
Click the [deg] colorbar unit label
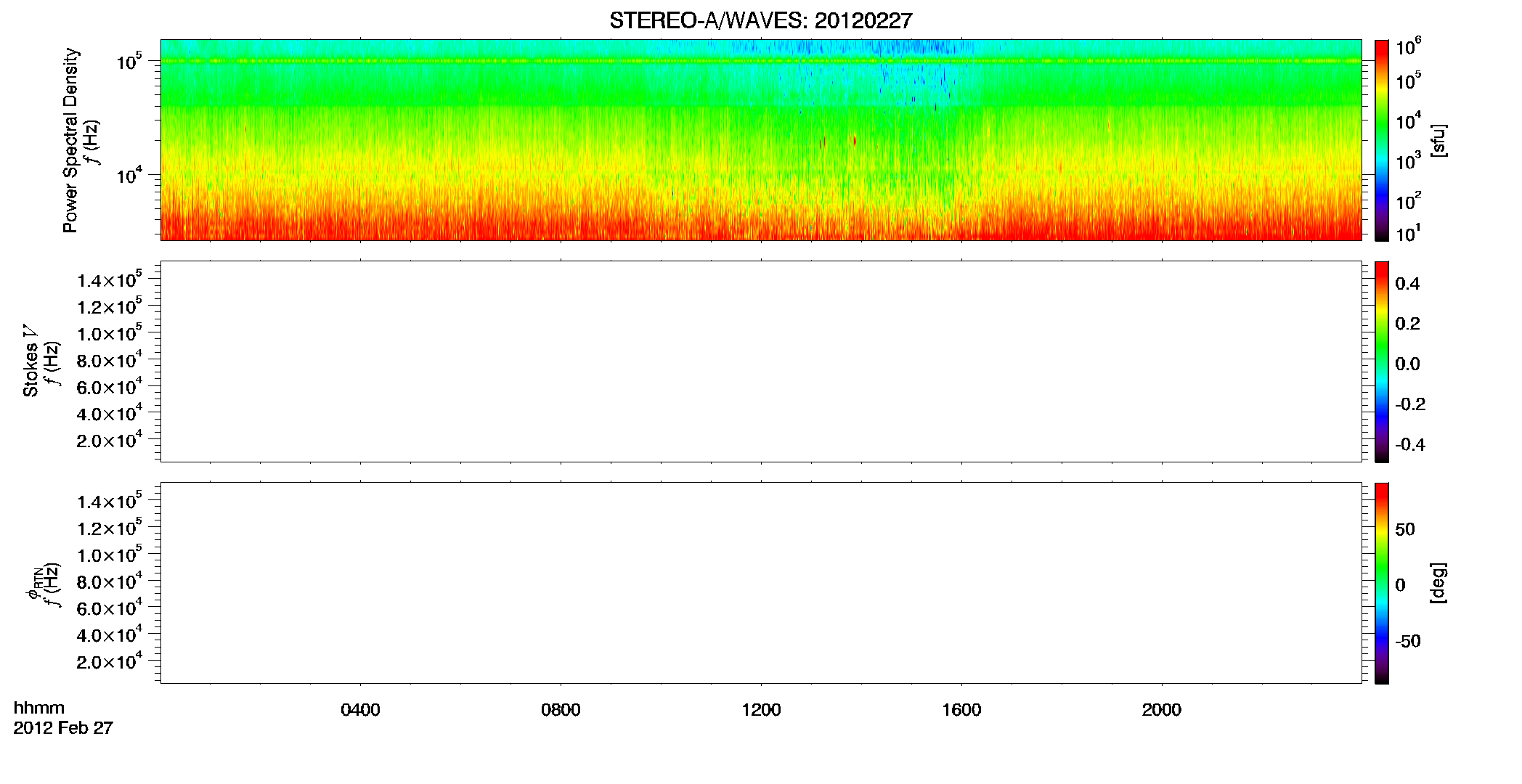(x=1438, y=583)
